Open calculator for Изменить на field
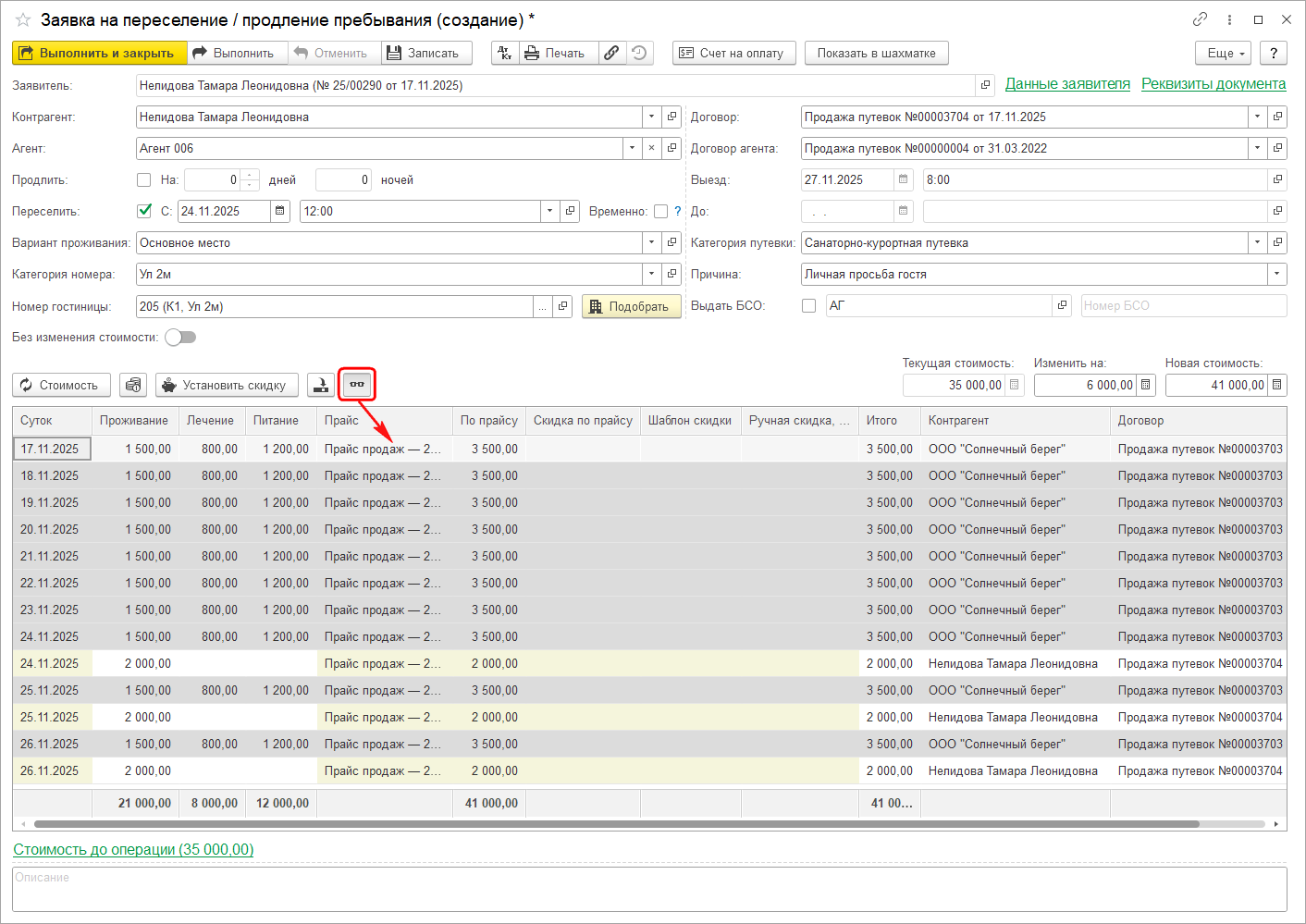Screen dimensions: 1306x924 (x=1146, y=385)
